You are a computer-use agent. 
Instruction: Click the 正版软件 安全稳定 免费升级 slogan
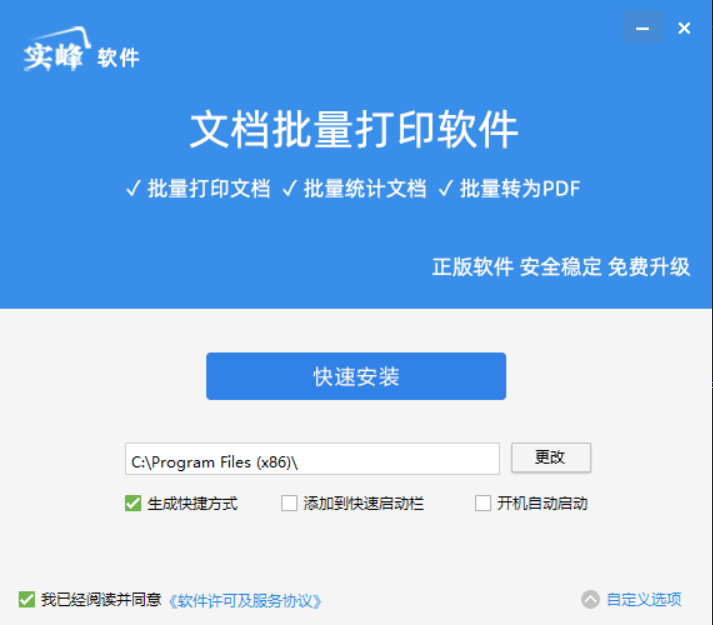[x=561, y=267]
